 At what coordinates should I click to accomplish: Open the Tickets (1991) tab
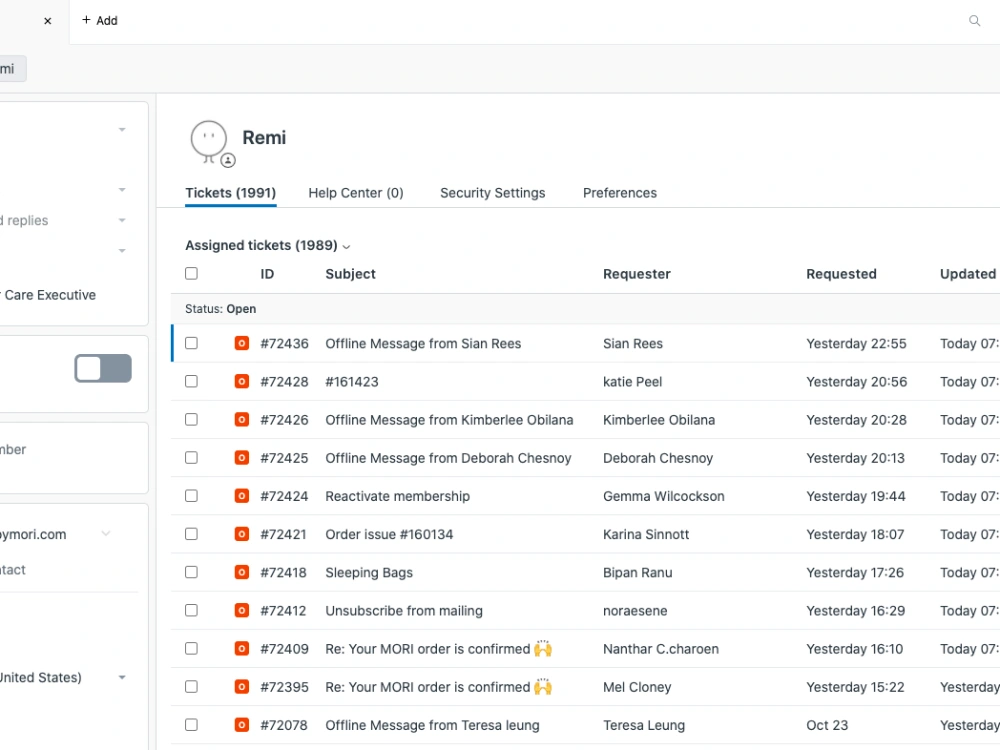[230, 193]
